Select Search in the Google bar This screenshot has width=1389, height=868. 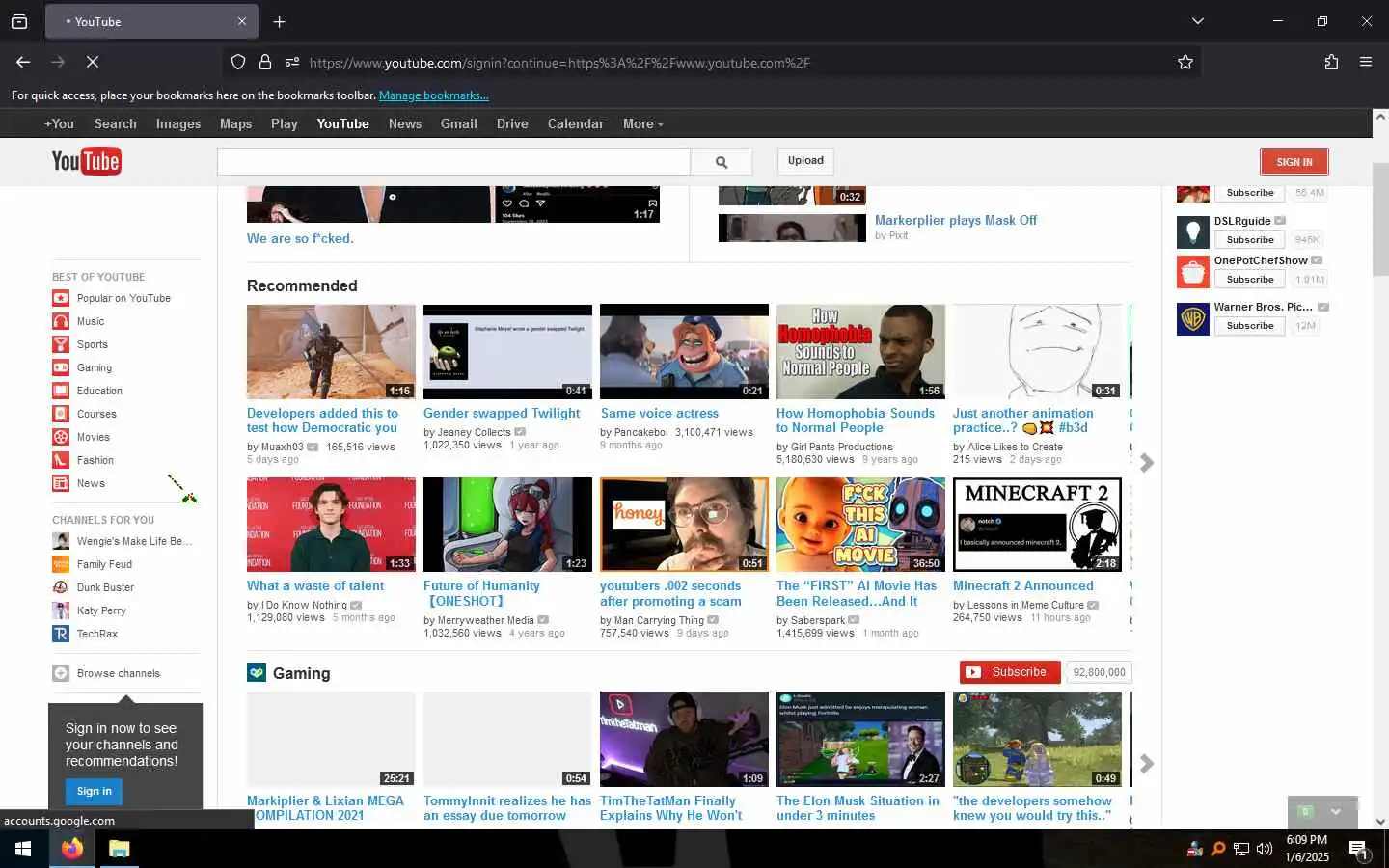116,123
